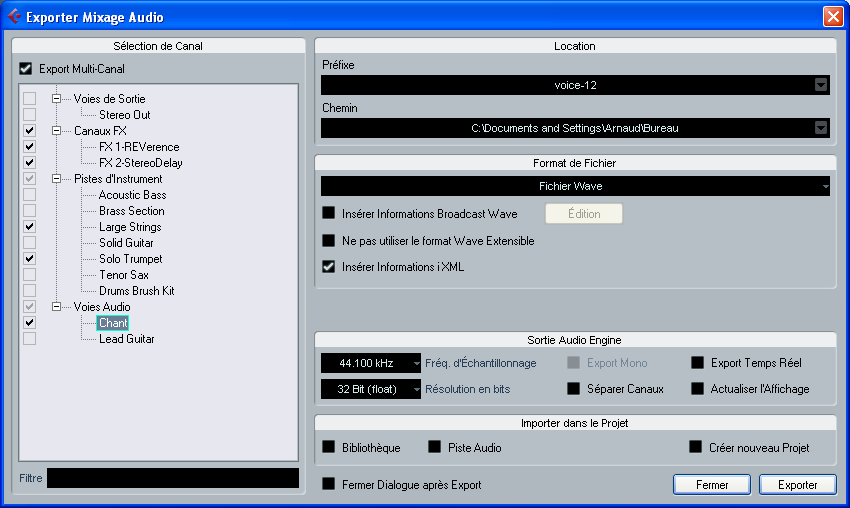Disable Insérer Informations iXML
This screenshot has width=850, height=508.
click(x=329, y=267)
